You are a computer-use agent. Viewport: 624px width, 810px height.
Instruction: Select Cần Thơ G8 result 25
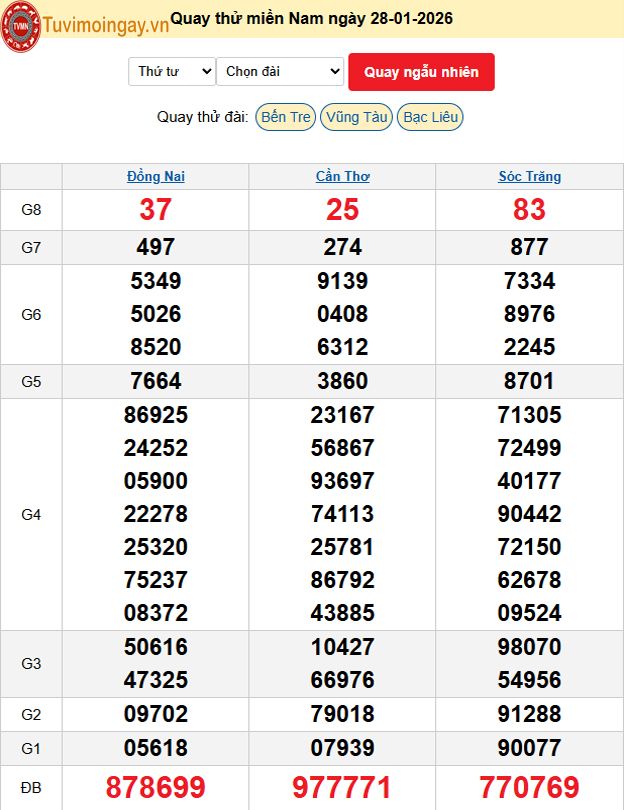(342, 210)
